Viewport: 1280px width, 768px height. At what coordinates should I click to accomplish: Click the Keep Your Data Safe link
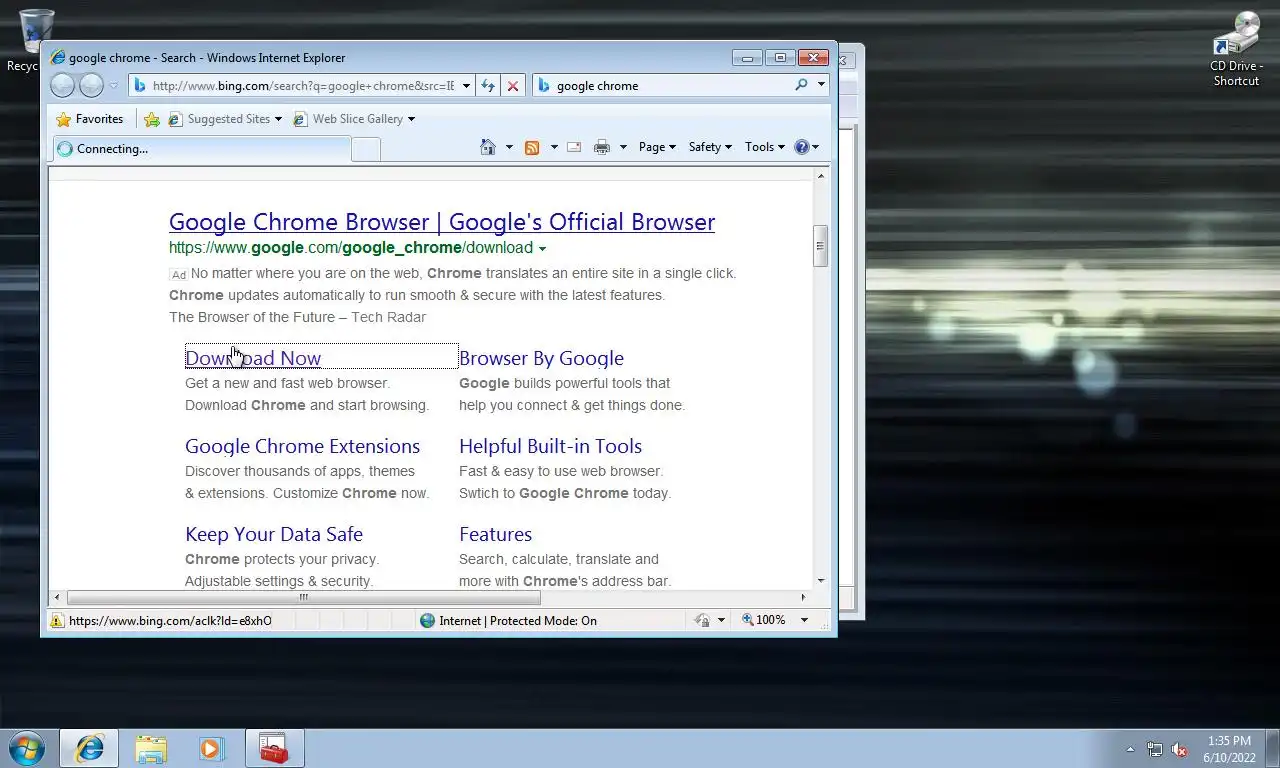tap(274, 534)
